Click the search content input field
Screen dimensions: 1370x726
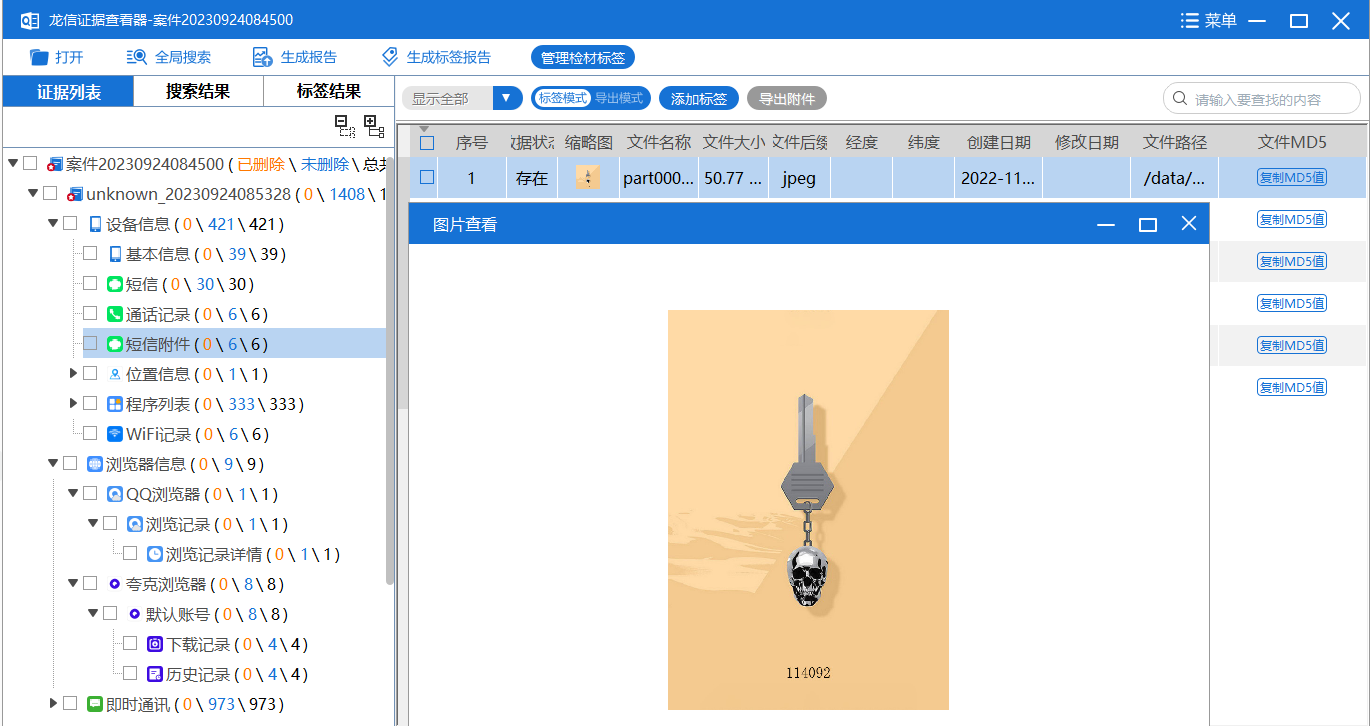(x=1270, y=99)
